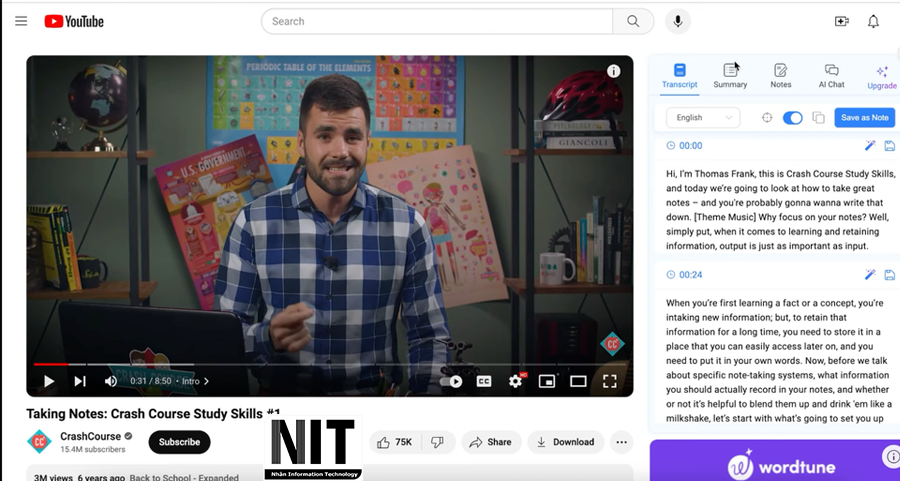Click the first transcript paragraph starting 'Hi, I'm Thomas Frank'
900x481 pixels.
781,210
